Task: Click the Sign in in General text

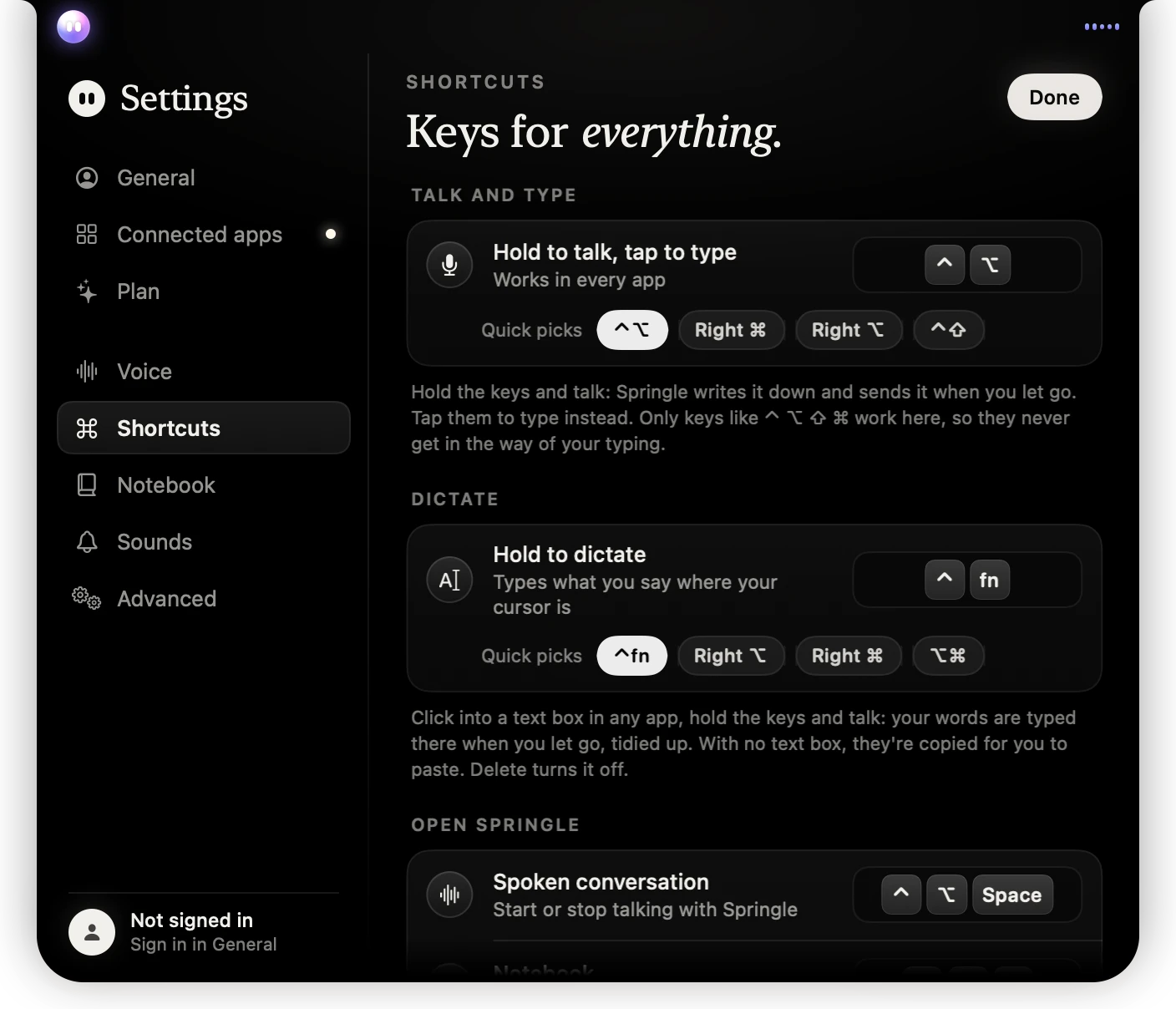Action: [x=204, y=945]
